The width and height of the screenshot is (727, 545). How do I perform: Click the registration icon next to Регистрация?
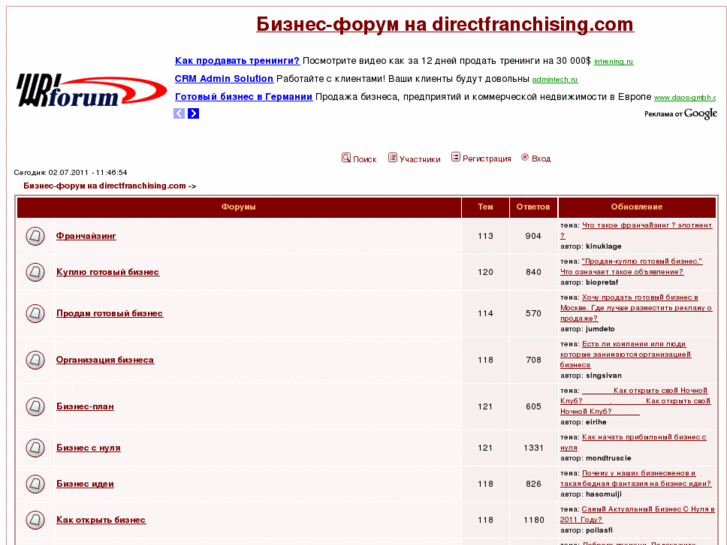pos(456,157)
